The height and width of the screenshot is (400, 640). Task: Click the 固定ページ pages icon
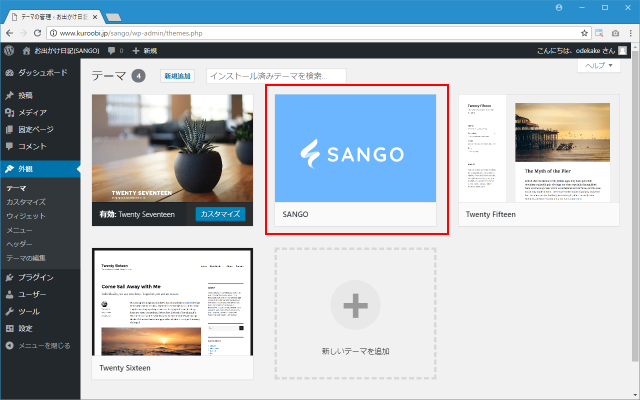9,129
